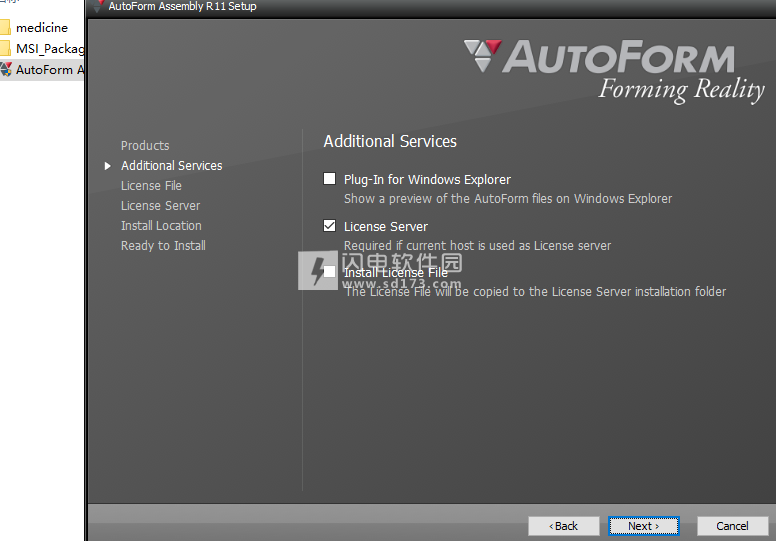This screenshot has height=541, width=776.
Task: Click the AutoForm icon in setup title bar
Action: click(x=98, y=6)
